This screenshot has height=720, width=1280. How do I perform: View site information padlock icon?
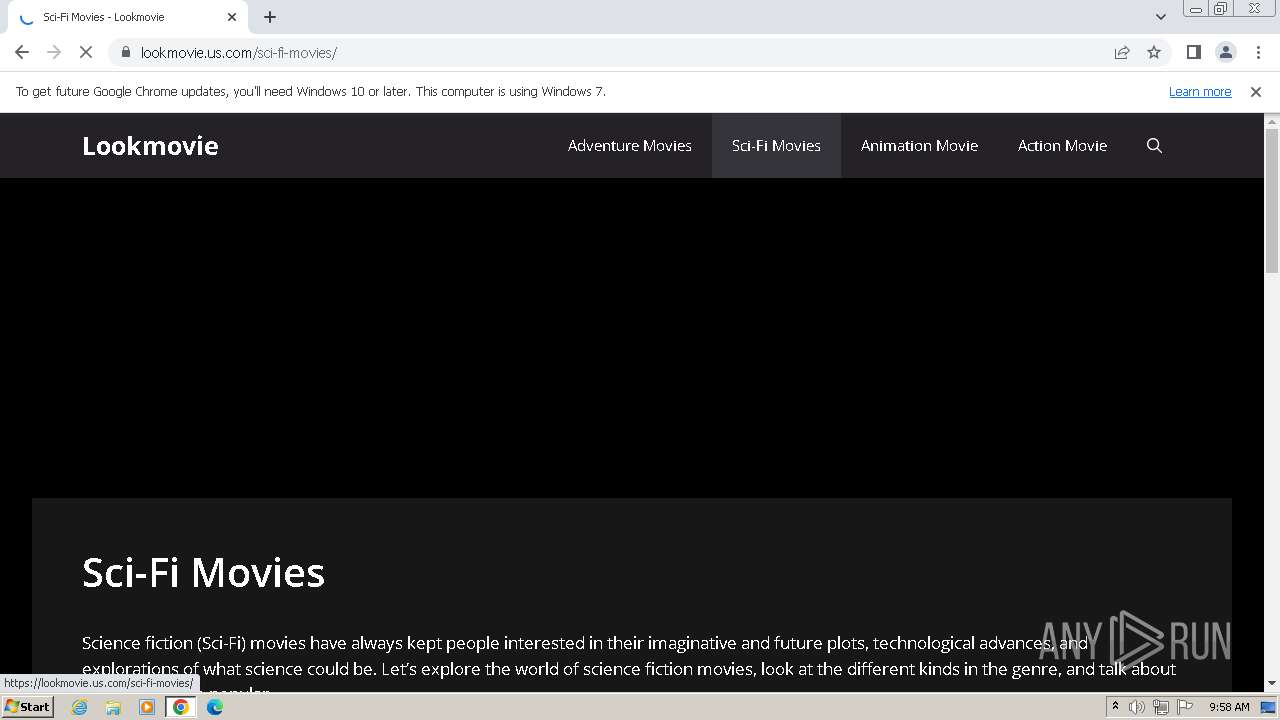126,52
